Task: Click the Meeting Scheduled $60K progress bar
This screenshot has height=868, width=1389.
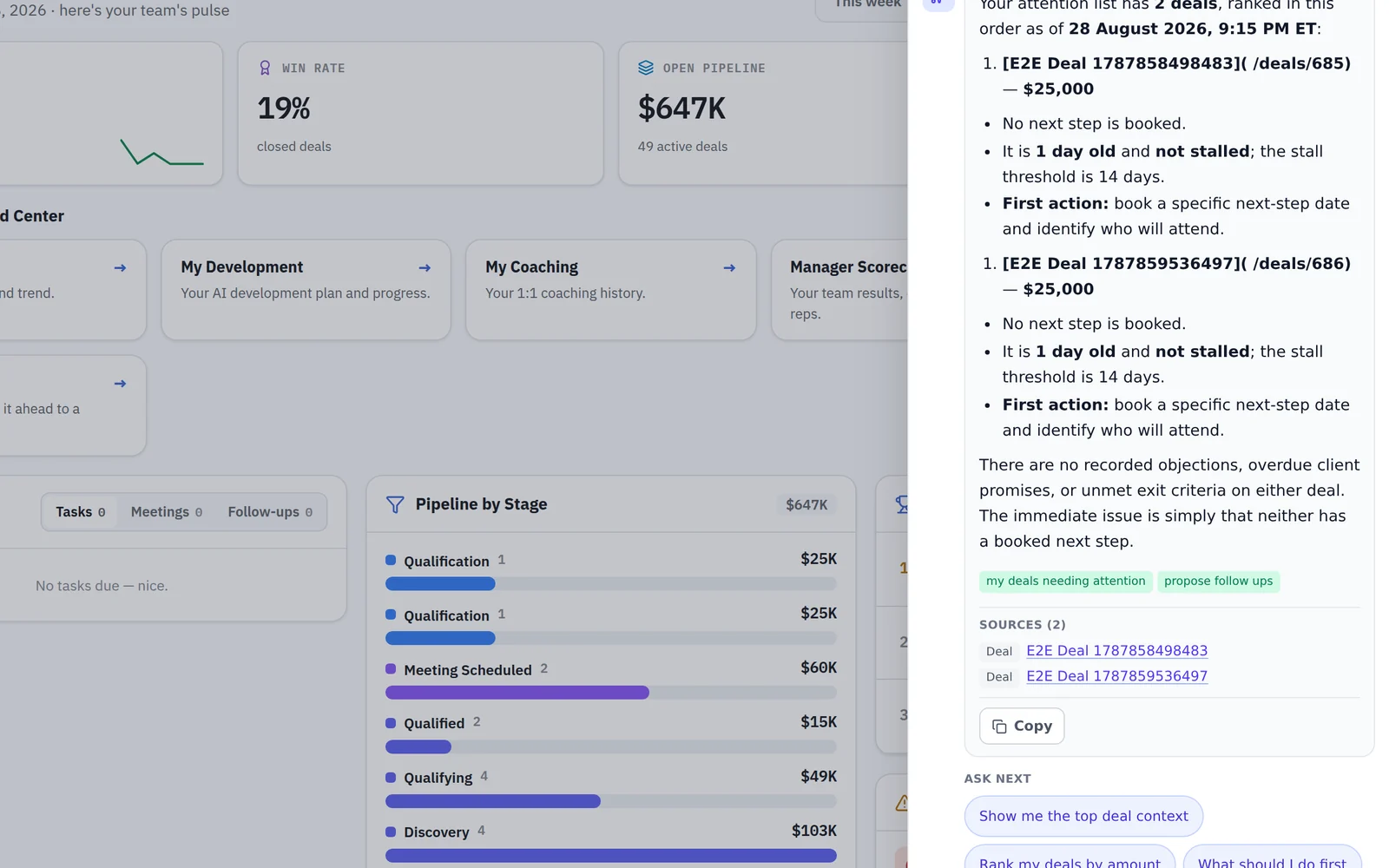Action: 611,693
